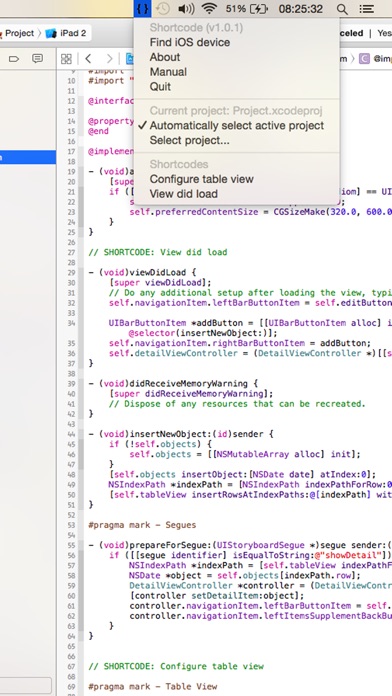Screen dimensions: 392x696
Task: Click gutter line number 29 to add breakpoint
Action: pyautogui.click(x=71, y=273)
